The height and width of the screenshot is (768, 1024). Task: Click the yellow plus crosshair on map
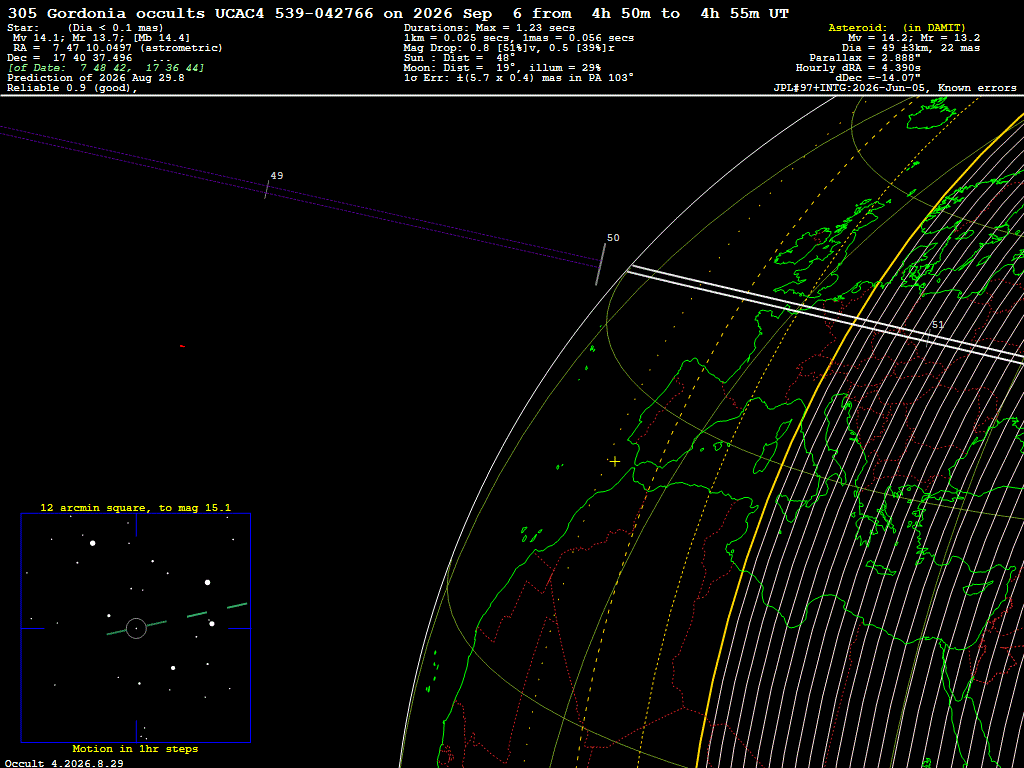[615, 462]
